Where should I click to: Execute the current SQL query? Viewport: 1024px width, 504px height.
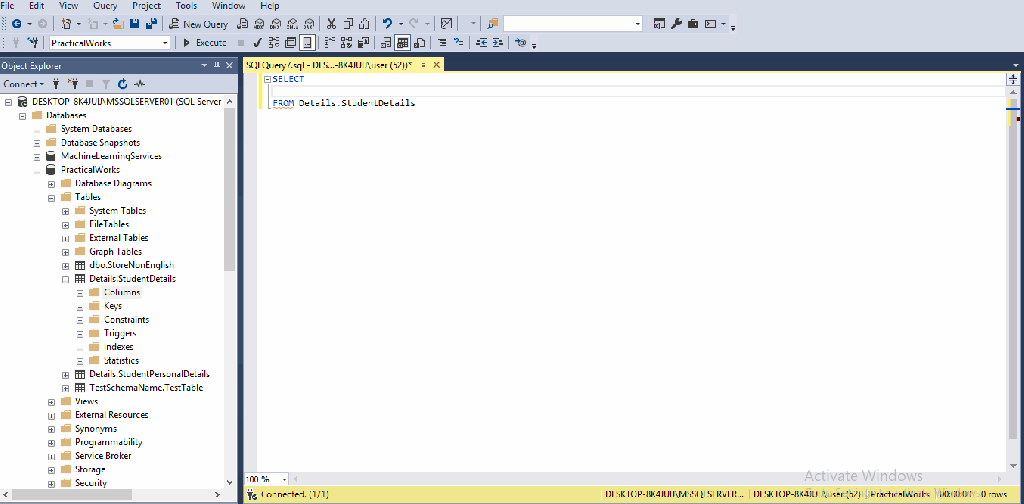(204, 43)
